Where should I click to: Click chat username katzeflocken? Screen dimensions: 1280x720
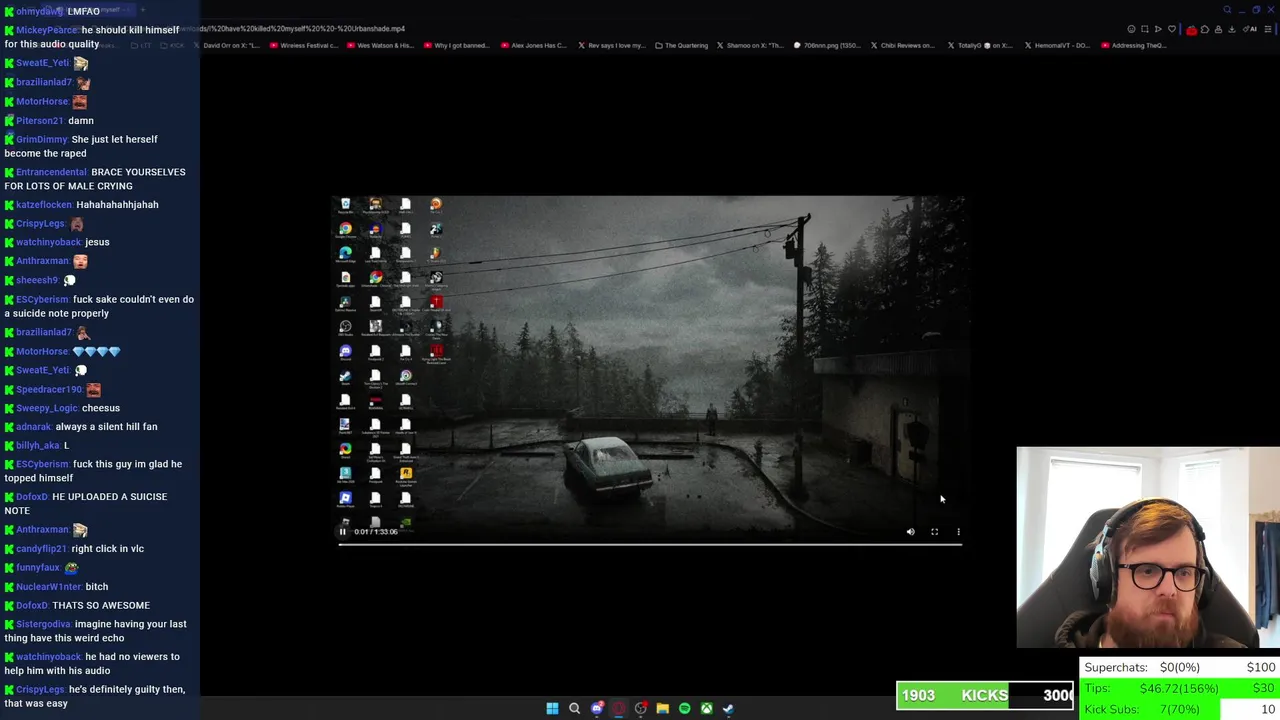coord(44,204)
